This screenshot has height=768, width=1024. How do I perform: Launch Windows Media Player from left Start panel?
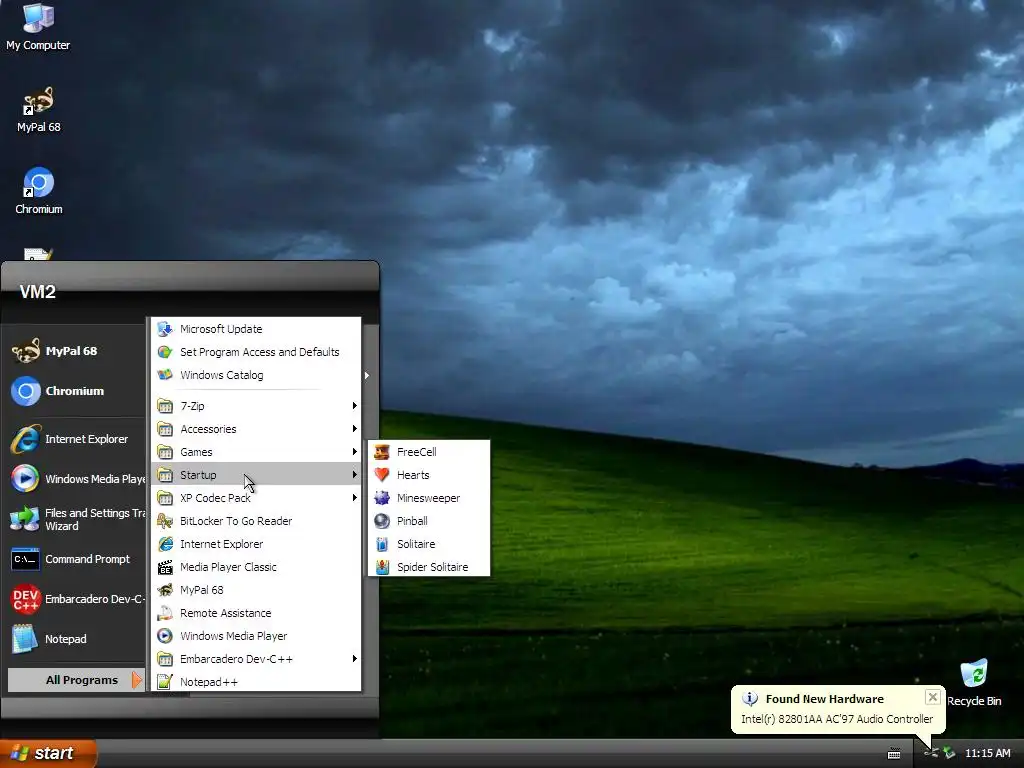click(x=76, y=479)
